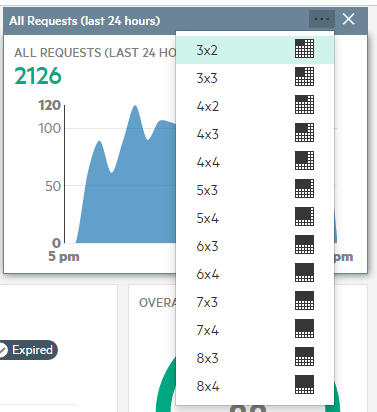Screen dimensions: 377x412
Task: Click the blue area chart of requests
Action: 127,187
